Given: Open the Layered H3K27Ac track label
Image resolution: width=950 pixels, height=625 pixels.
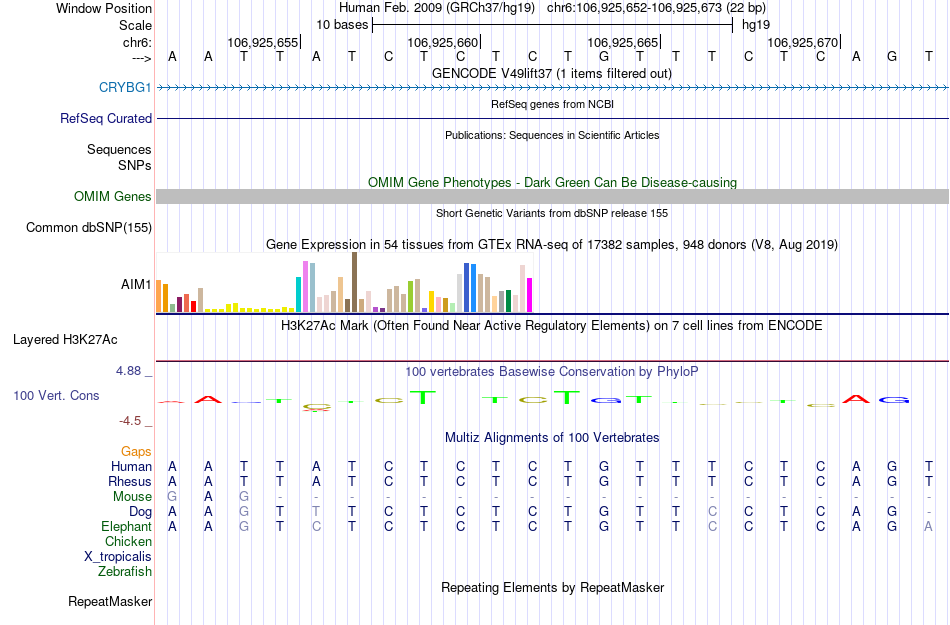Looking at the screenshot, I should 65,339.
